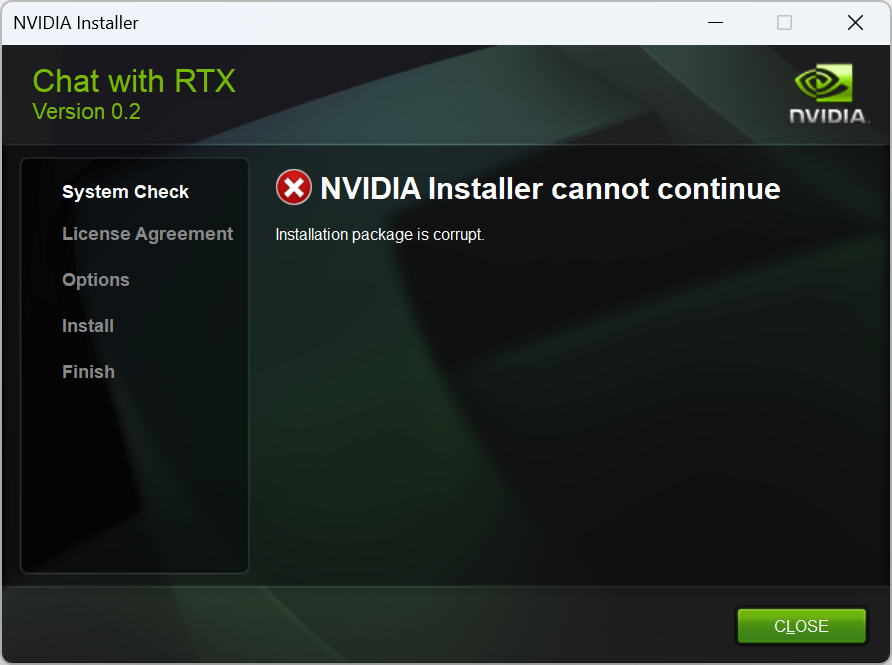Select the License Agreement step

pyautogui.click(x=147, y=234)
